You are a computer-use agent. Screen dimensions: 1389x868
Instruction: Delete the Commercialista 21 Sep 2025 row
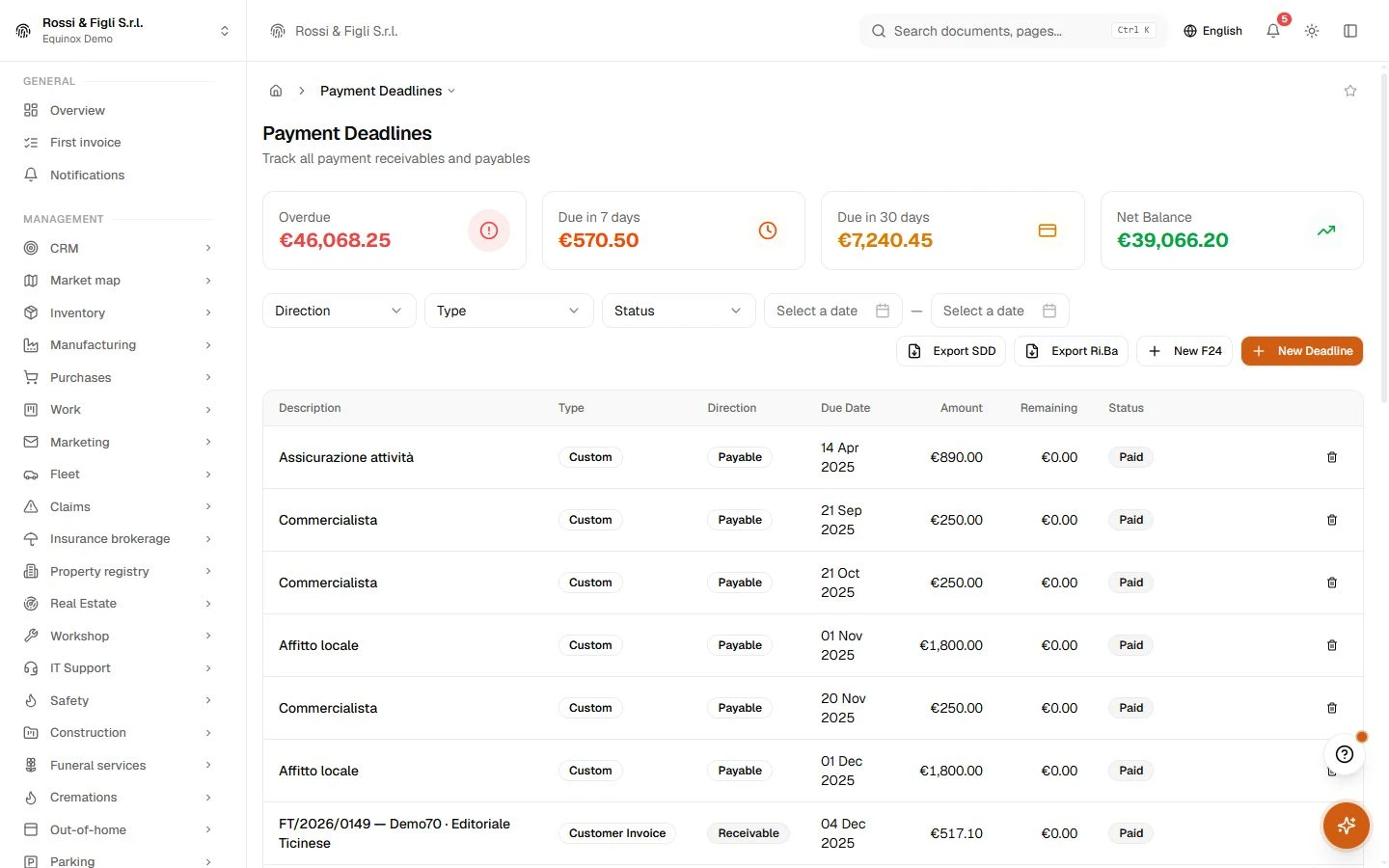pyautogui.click(x=1332, y=520)
